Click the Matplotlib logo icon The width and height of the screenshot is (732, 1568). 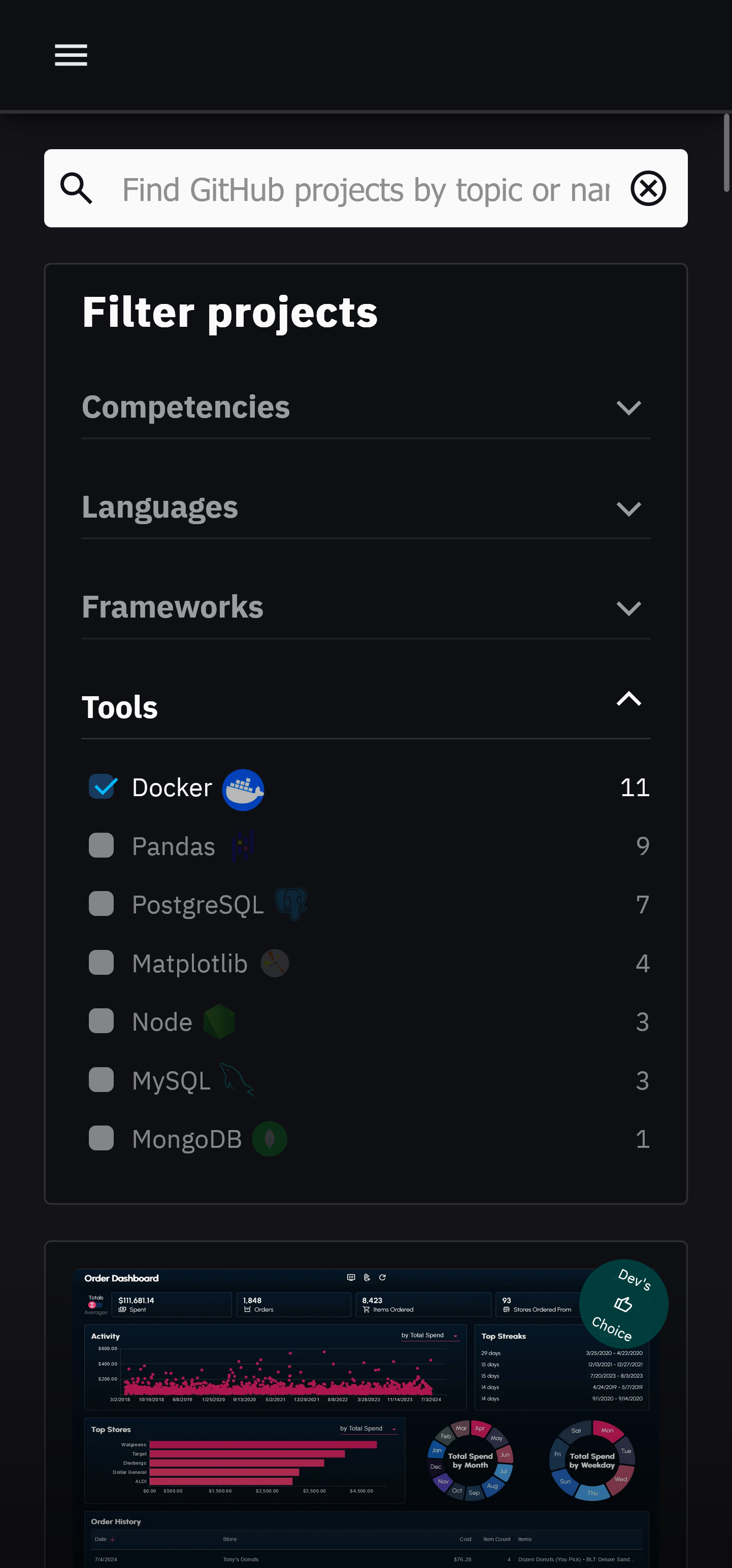click(x=275, y=963)
